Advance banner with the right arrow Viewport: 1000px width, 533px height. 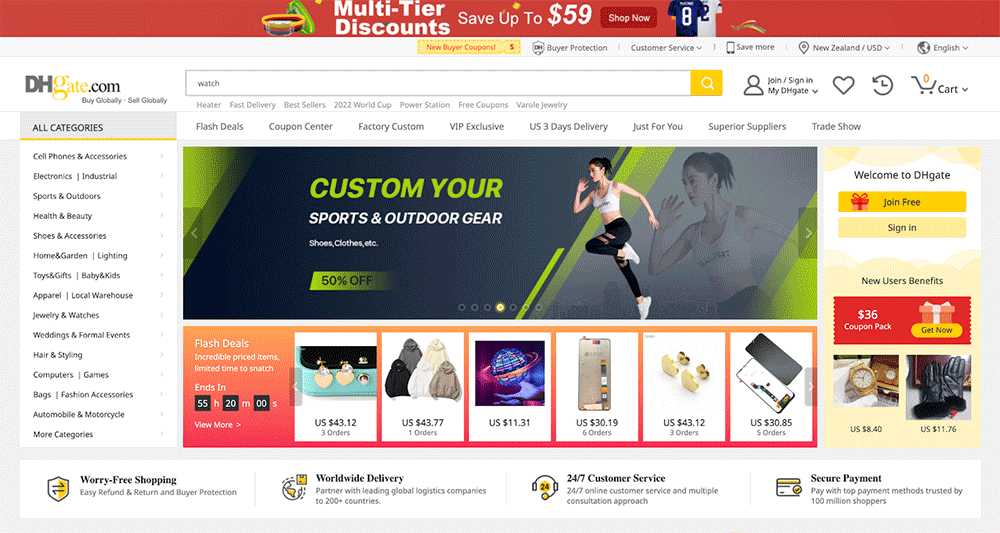[x=808, y=233]
